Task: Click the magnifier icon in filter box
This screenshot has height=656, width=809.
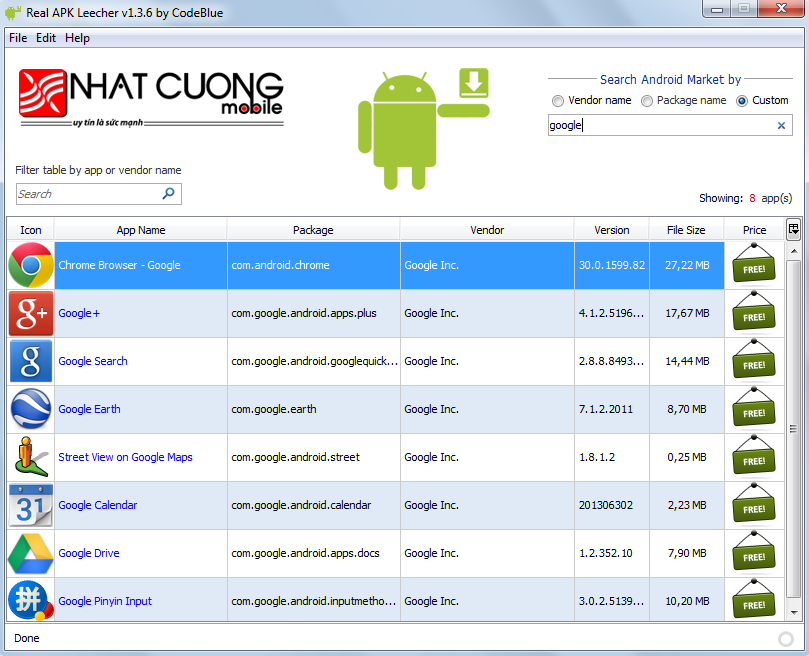Action: [168, 194]
